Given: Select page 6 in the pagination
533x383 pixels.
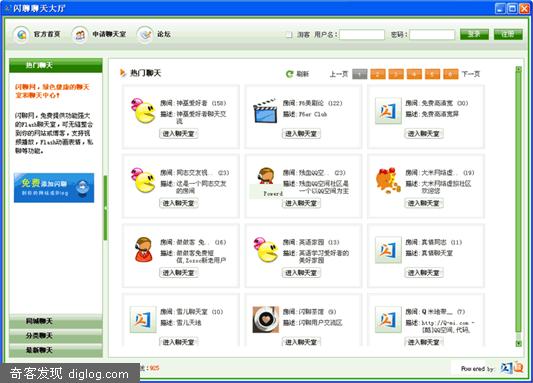Looking at the screenshot, I should point(451,74).
